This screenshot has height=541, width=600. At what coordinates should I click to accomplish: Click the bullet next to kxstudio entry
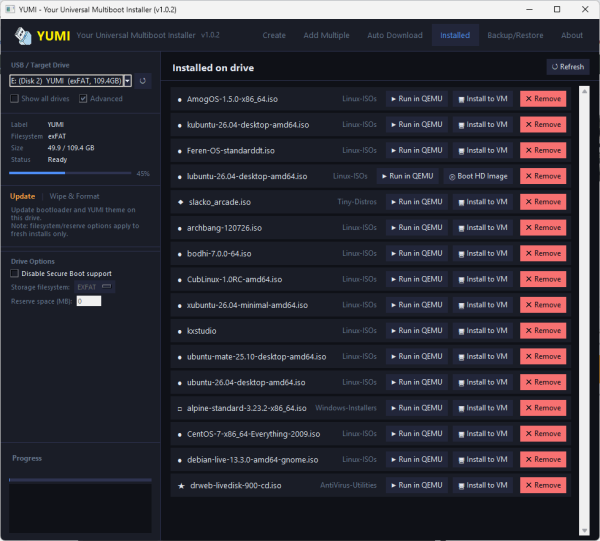(x=180, y=331)
